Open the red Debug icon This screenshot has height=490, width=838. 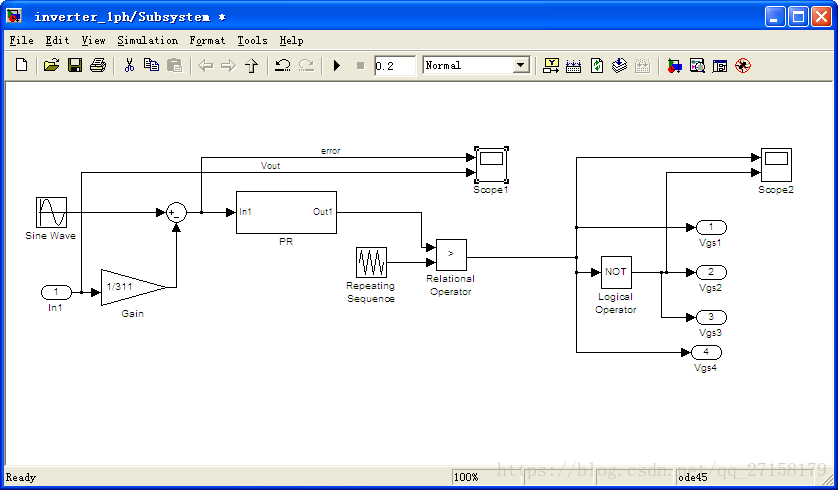(x=743, y=66)
